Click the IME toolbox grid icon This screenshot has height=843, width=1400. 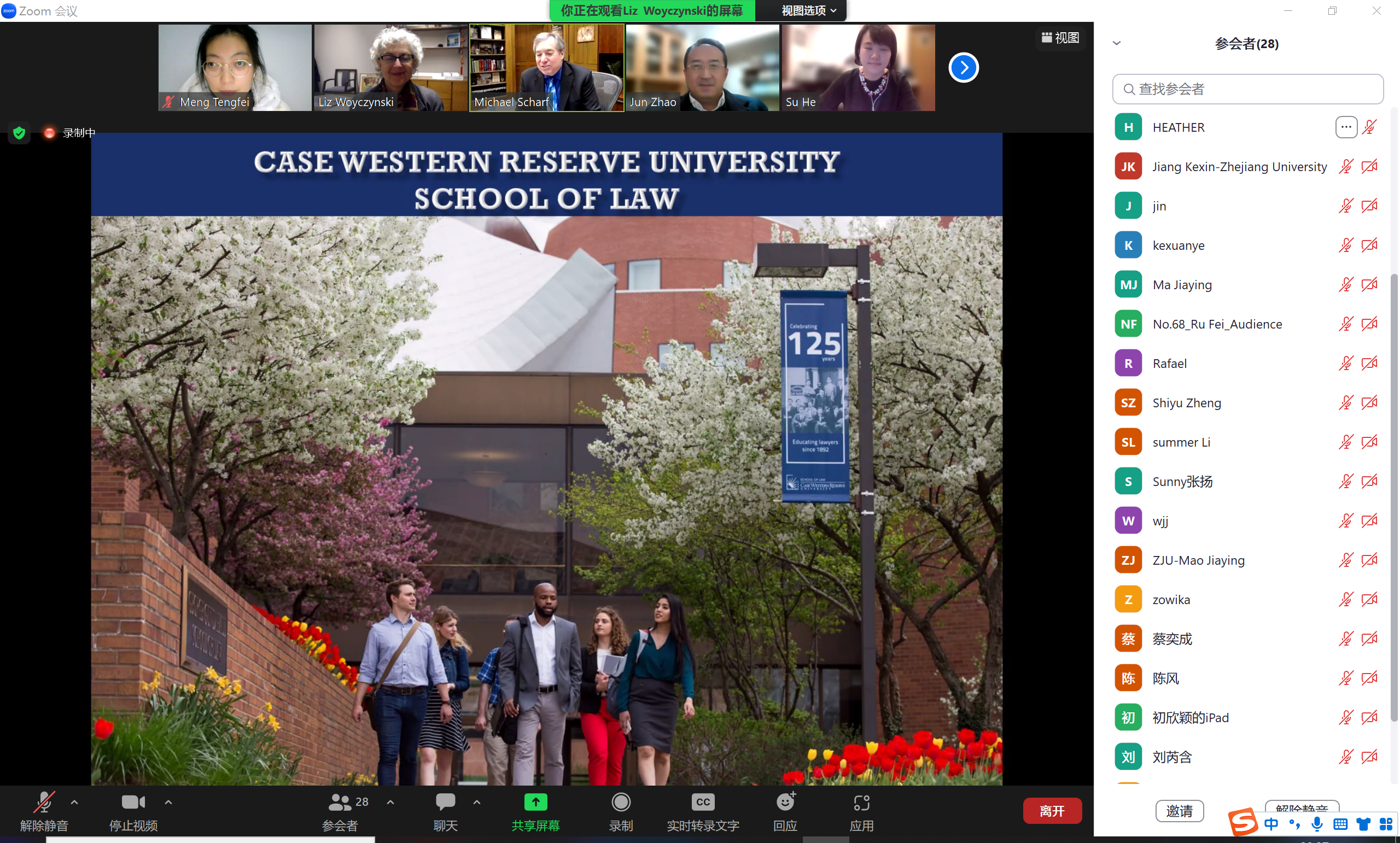[1386, 824]
